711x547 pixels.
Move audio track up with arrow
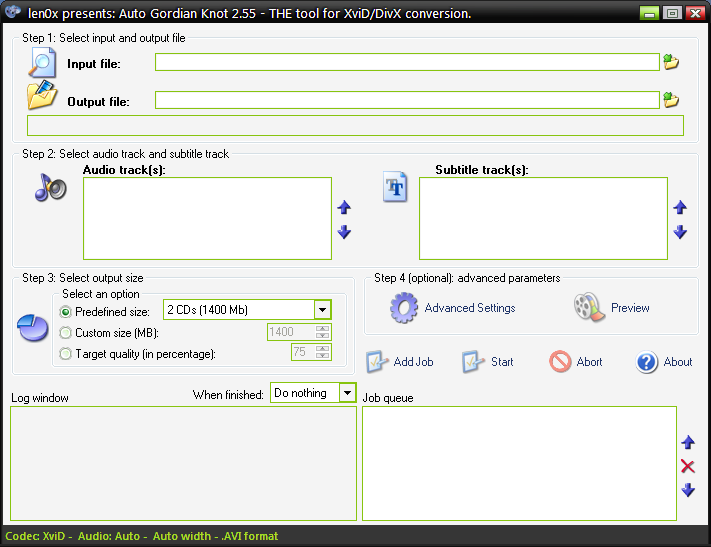(x=344, y=207)
